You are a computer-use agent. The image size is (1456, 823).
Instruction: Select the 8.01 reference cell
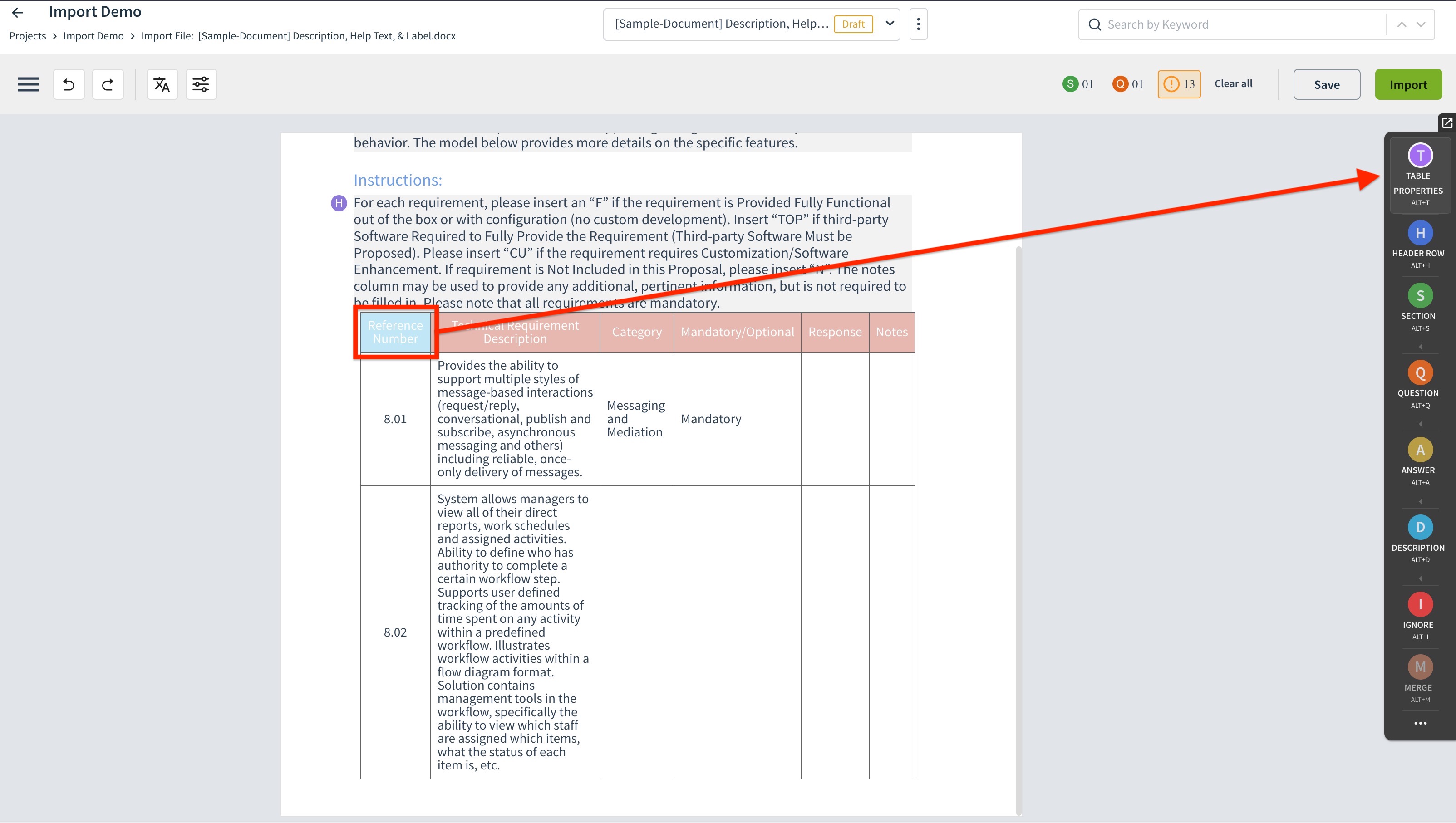(395, 419)
